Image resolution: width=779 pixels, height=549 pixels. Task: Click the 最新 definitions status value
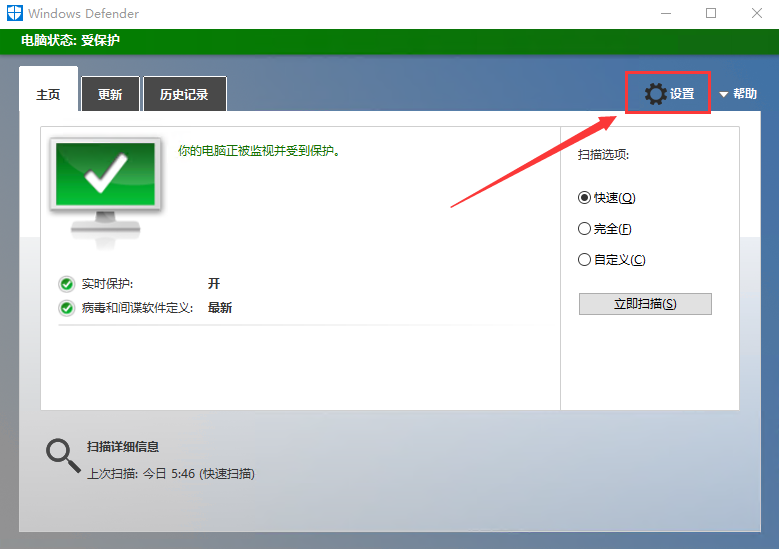(x=220, y=308)
